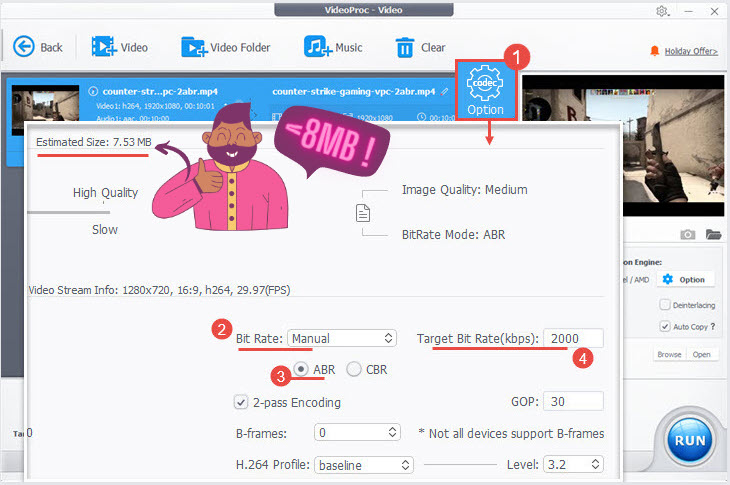This screenshot has width=730, height=485.
Task: Adjust the High Quality slider
Action: pos(68,212)
